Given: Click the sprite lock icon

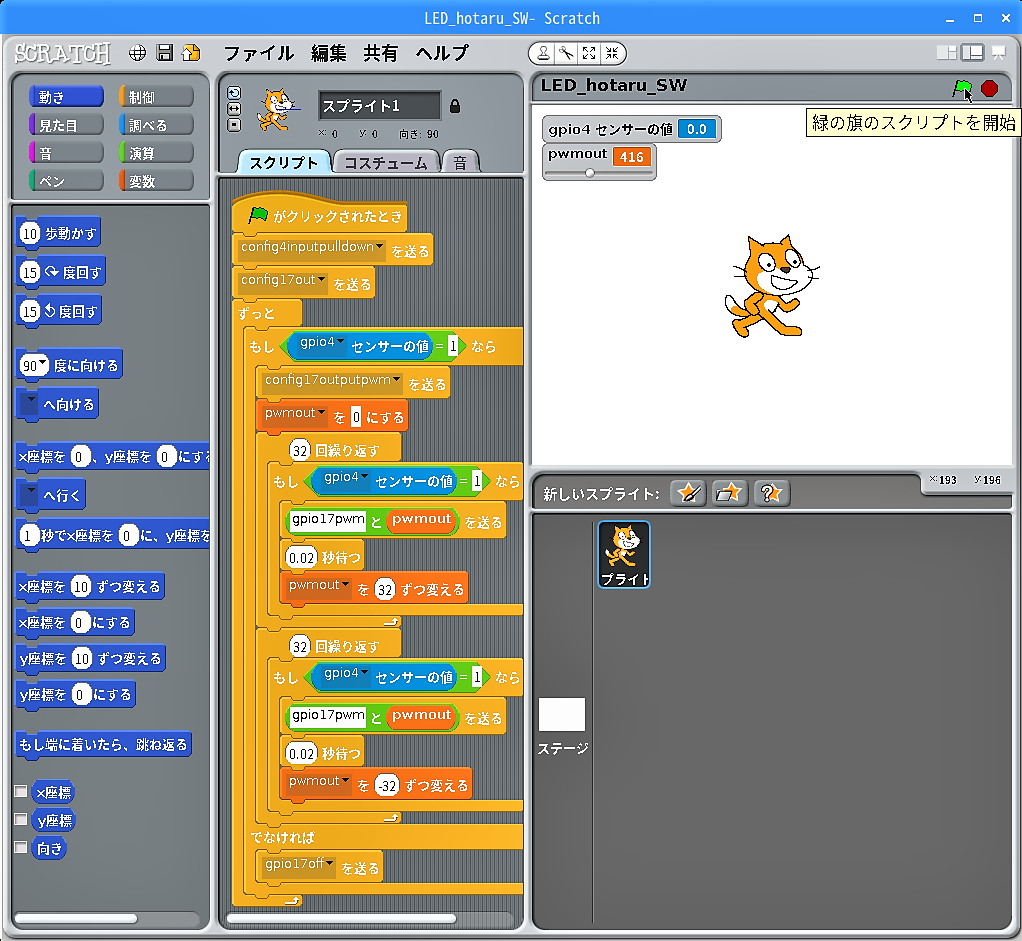Looking at the screenshot, I should [x=455, y=106].
